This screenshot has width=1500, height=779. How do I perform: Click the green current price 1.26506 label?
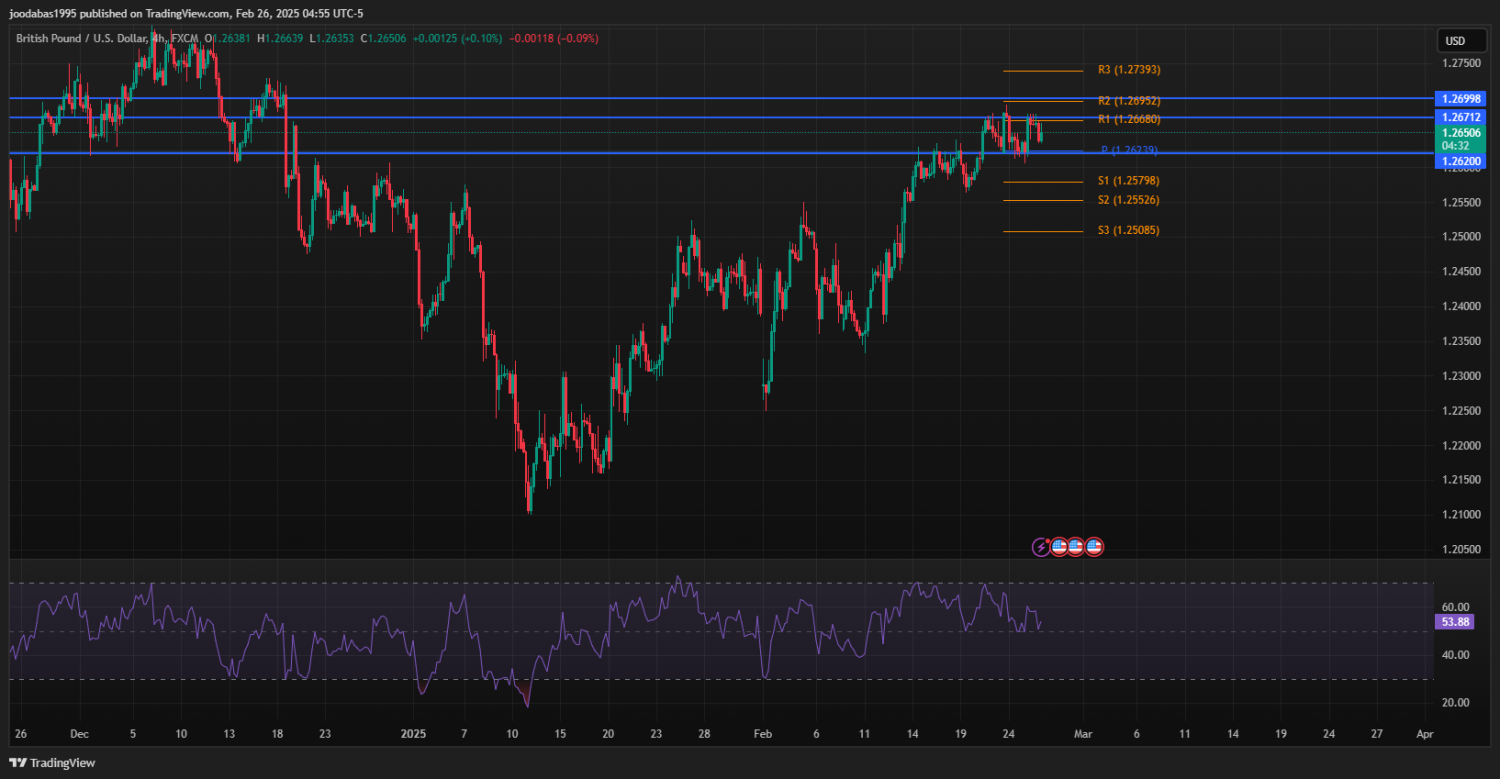[1461, 133]
